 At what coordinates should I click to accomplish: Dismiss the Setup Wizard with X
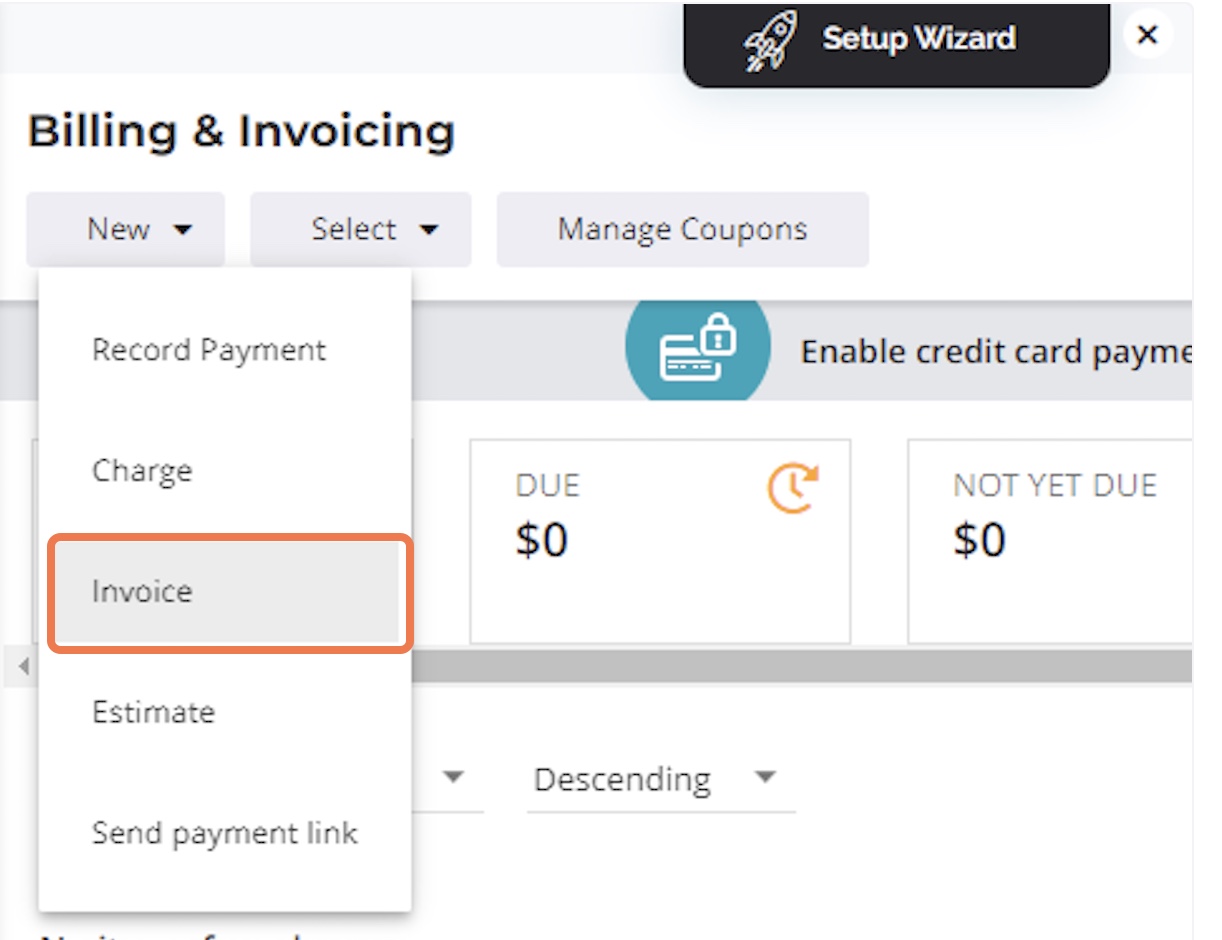(x=1148, y=35)
